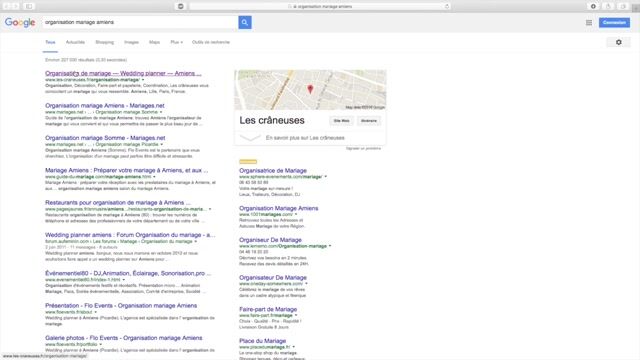Screen dimensions: 640x360
Task: Click the Itinéraire button for Les crâneuses
Action: 369,121
